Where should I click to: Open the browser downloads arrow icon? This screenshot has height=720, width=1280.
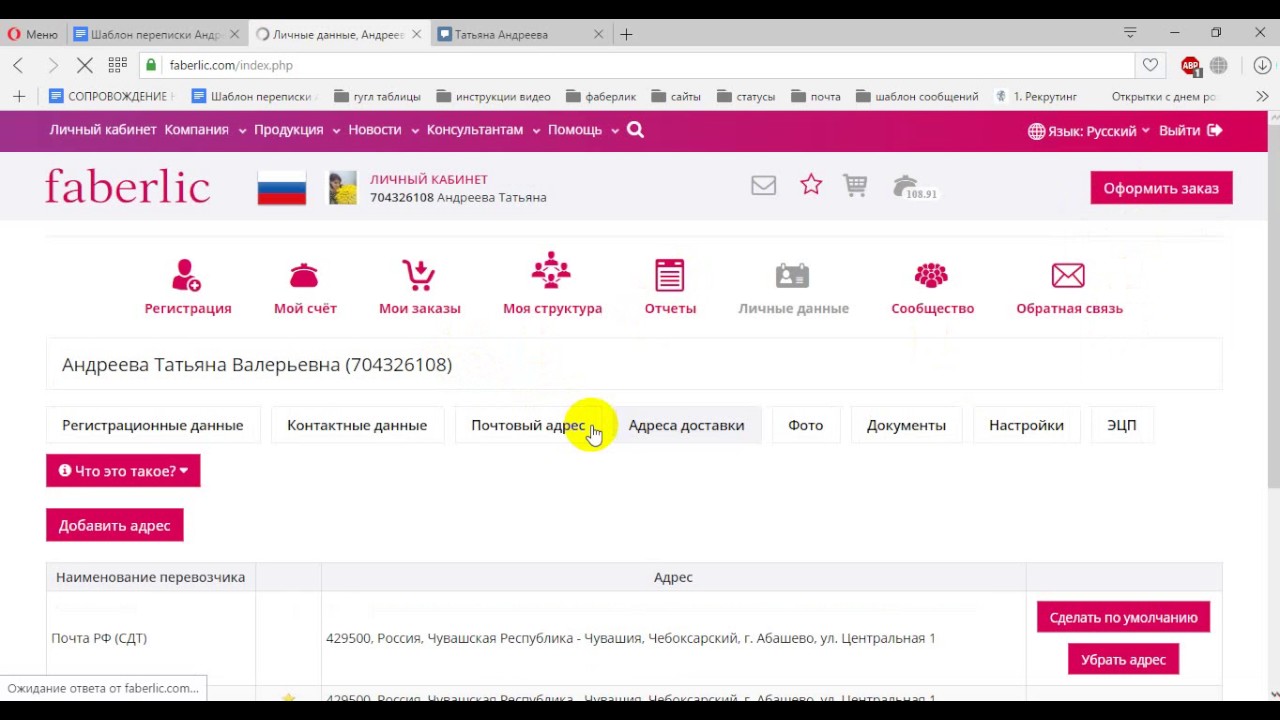(1262, 65)
